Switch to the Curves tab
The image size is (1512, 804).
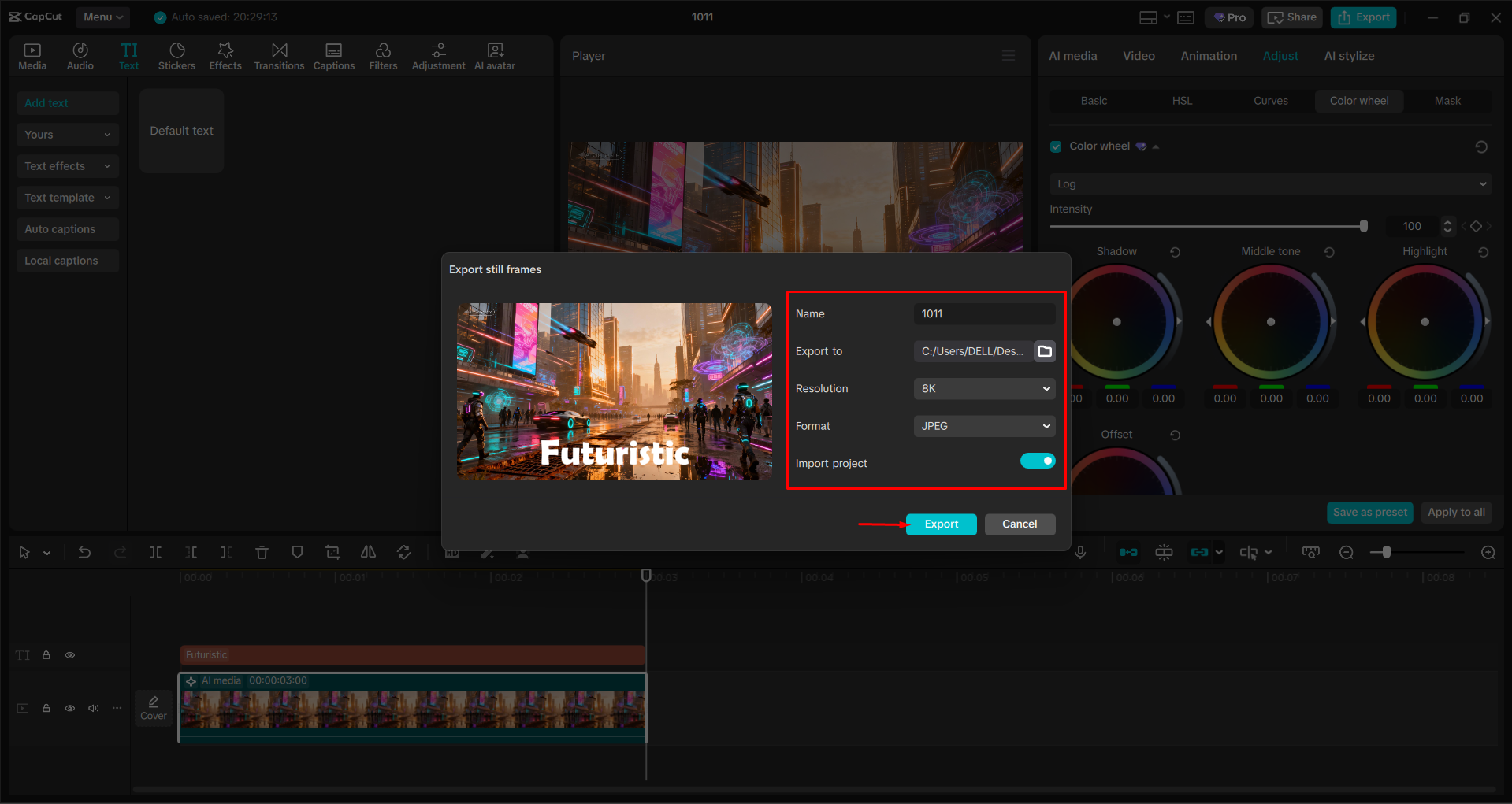point(1270,101)
